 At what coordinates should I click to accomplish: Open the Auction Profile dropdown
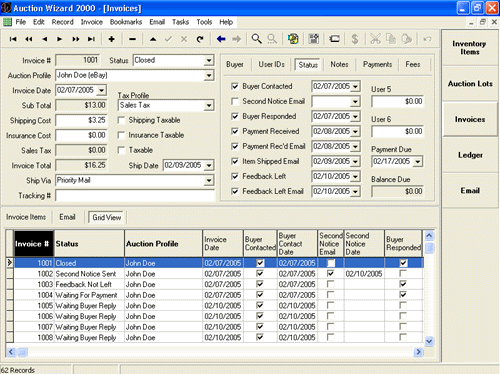(x=209, y=76)
